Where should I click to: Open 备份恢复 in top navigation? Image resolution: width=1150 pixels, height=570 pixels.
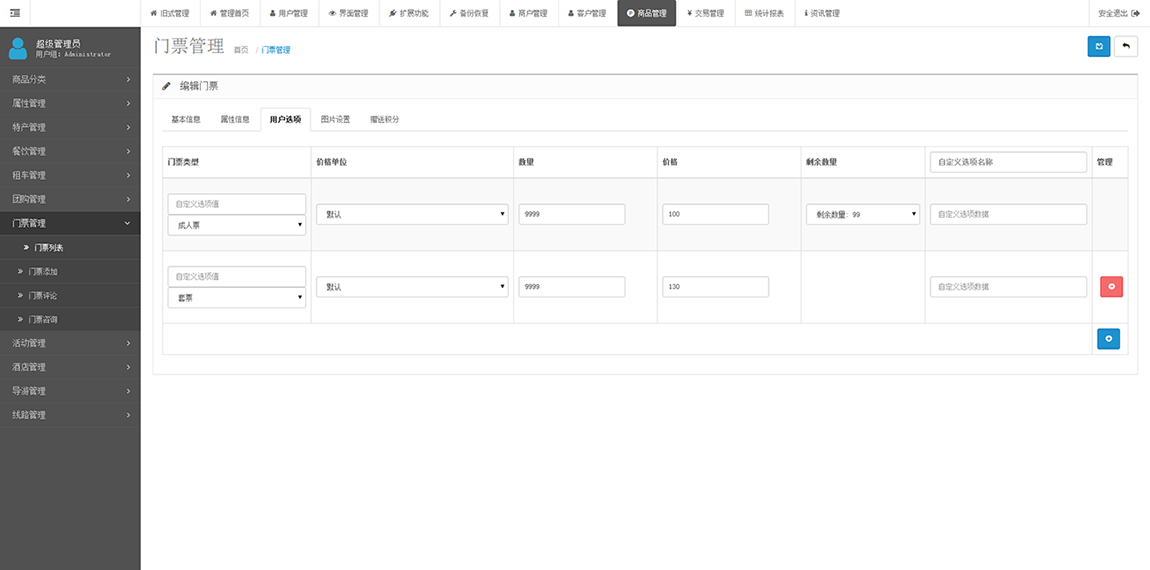tap(469, 13)
